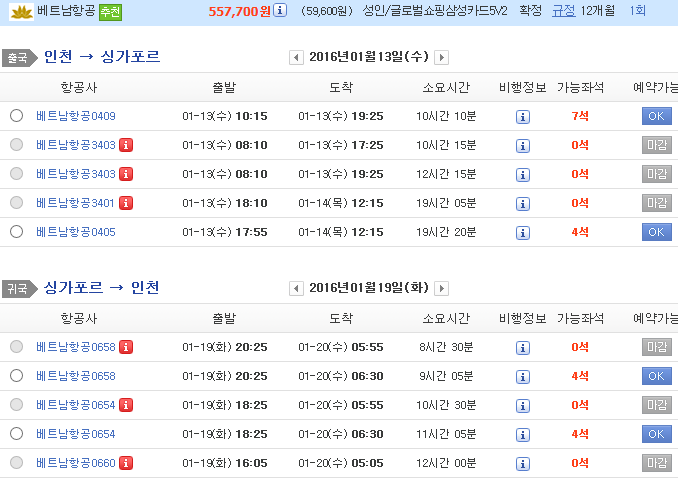Click the 규정 fare rules link

coord(563,10)
